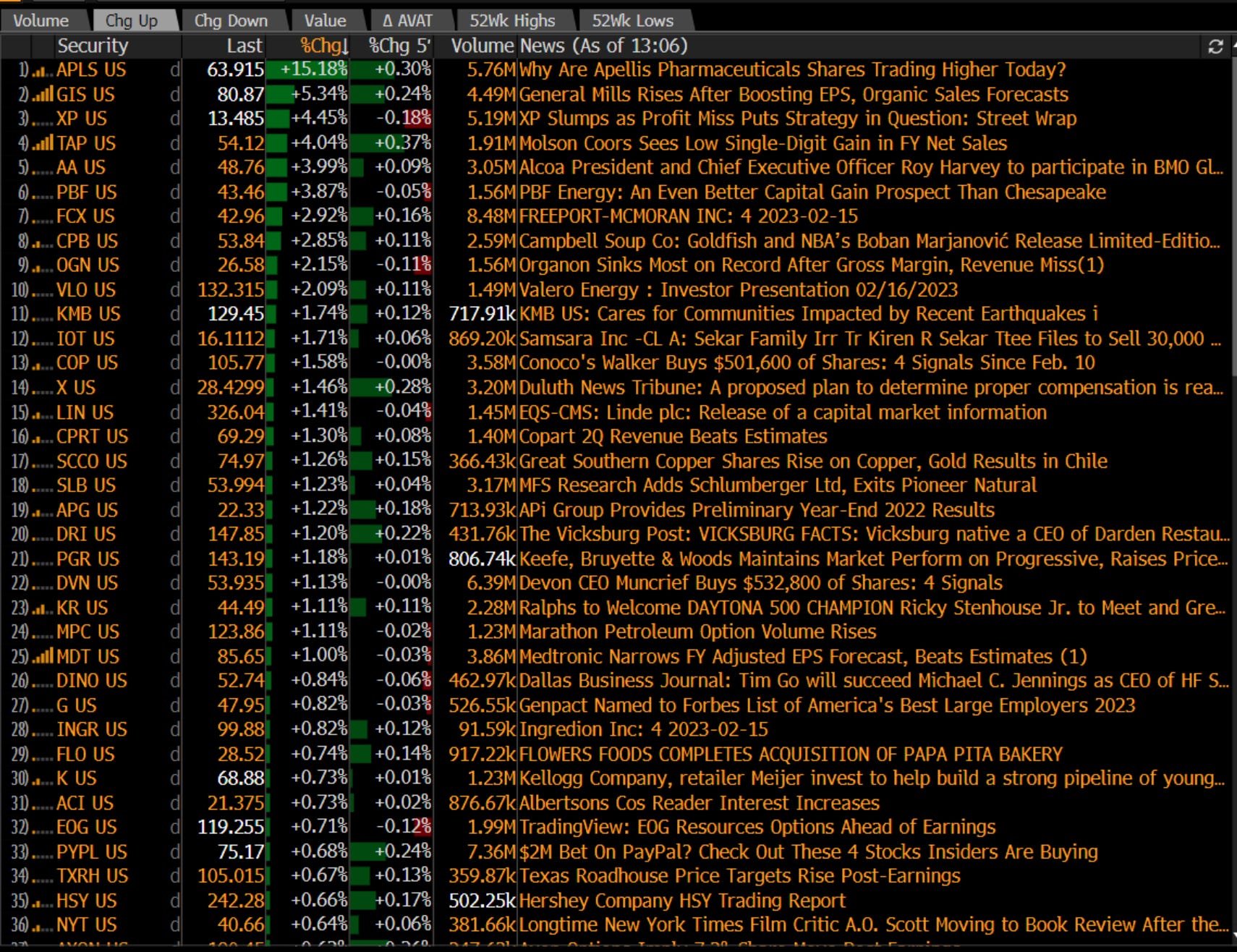Open the Alcoa President BMO headline

(x=872, y=168)
